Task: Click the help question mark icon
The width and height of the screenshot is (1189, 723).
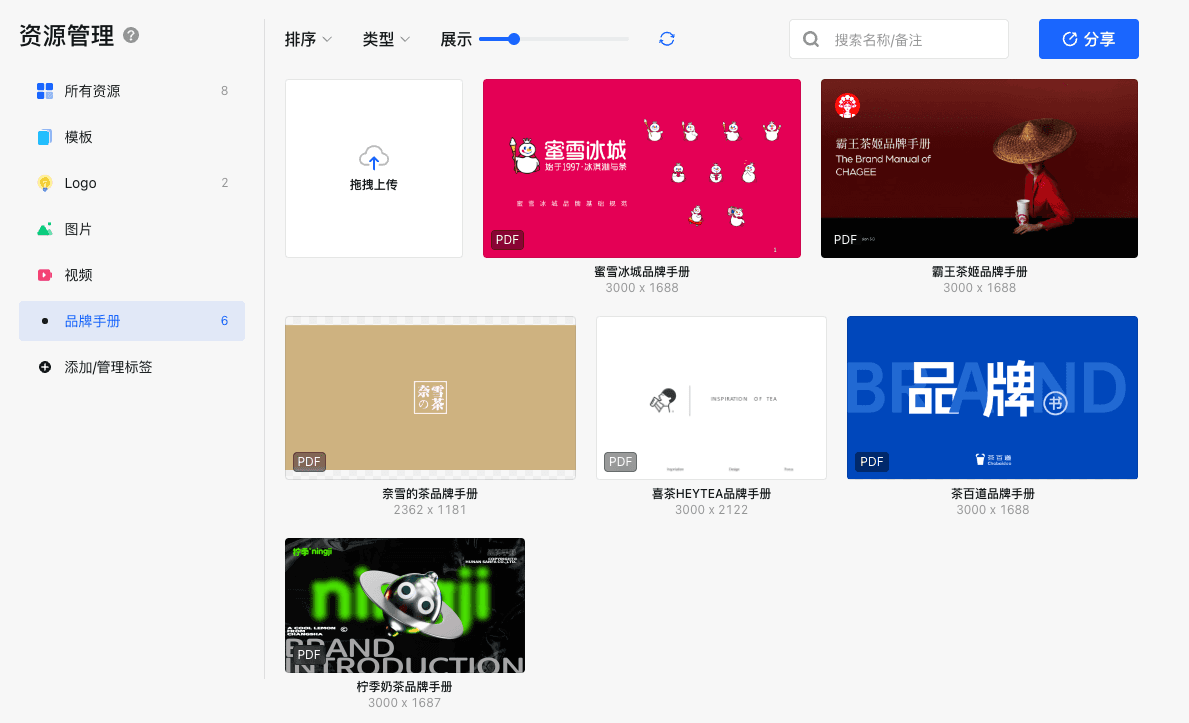Action: 131,35
